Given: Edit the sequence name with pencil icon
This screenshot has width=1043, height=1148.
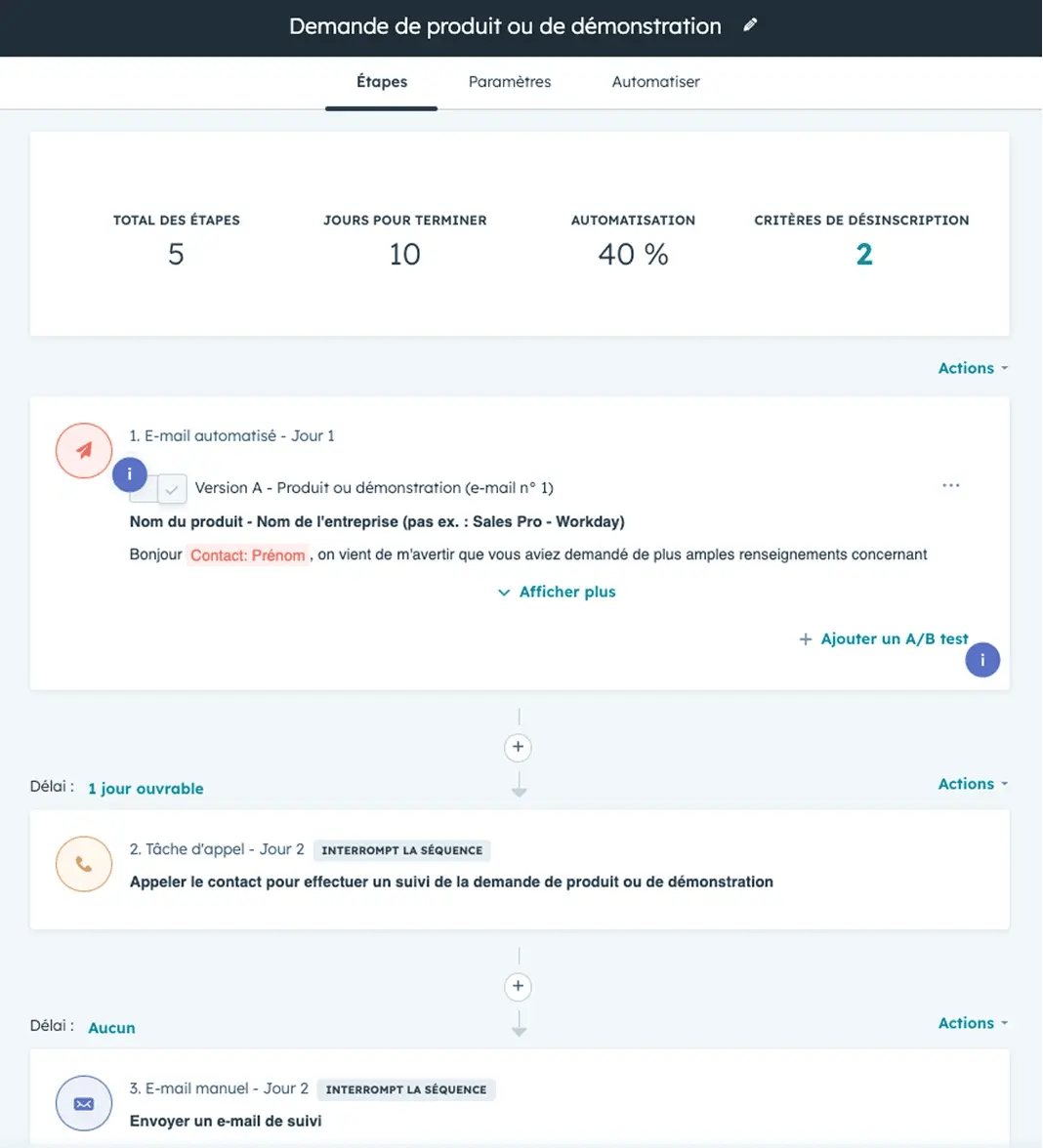Looking at the screenshot, I should click(749, 25).
